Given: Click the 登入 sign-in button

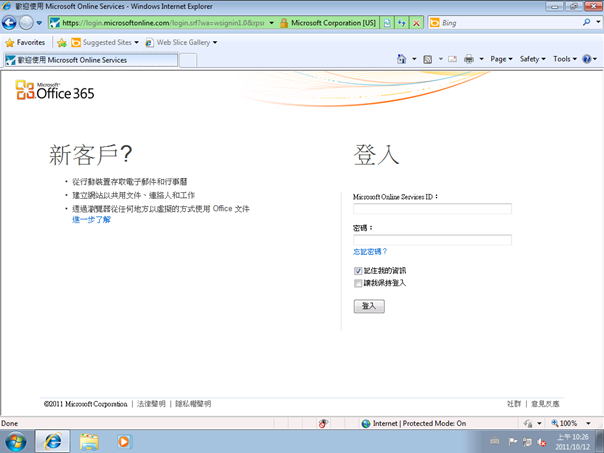Looking at the screenshot, I should pos(369,306).
